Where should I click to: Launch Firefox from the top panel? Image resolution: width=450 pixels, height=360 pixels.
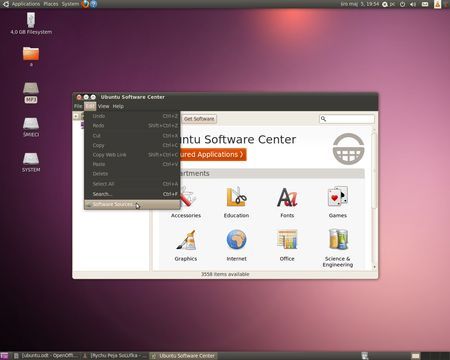tap(85, 4)
